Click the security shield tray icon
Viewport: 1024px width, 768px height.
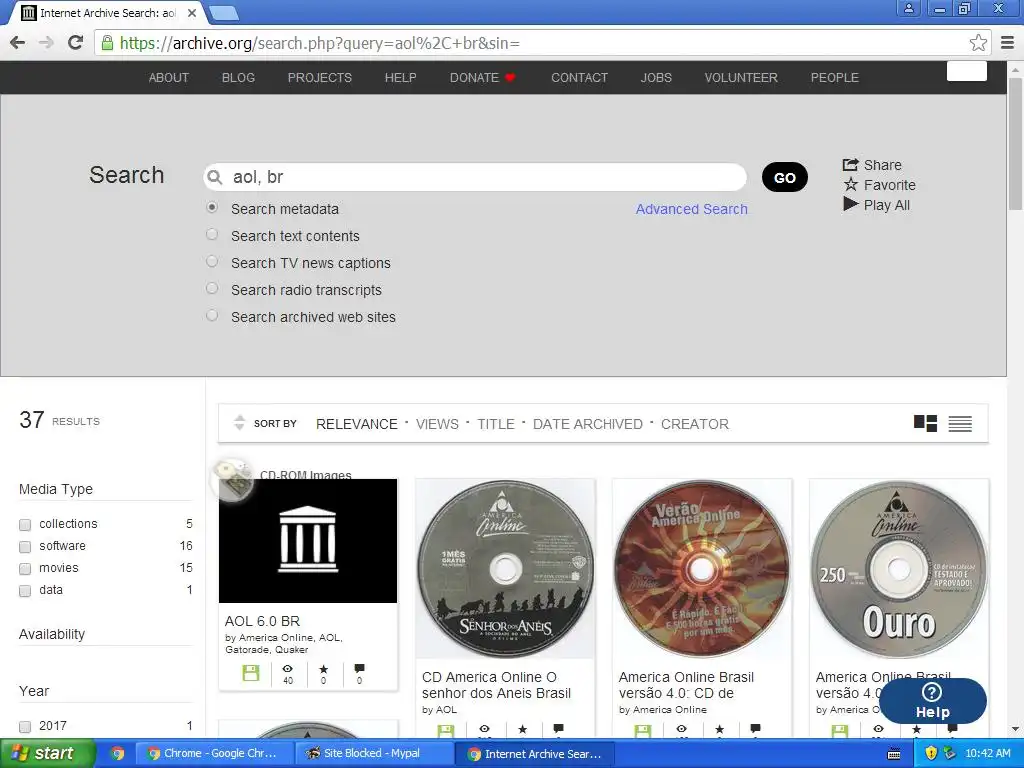[931, 753]
